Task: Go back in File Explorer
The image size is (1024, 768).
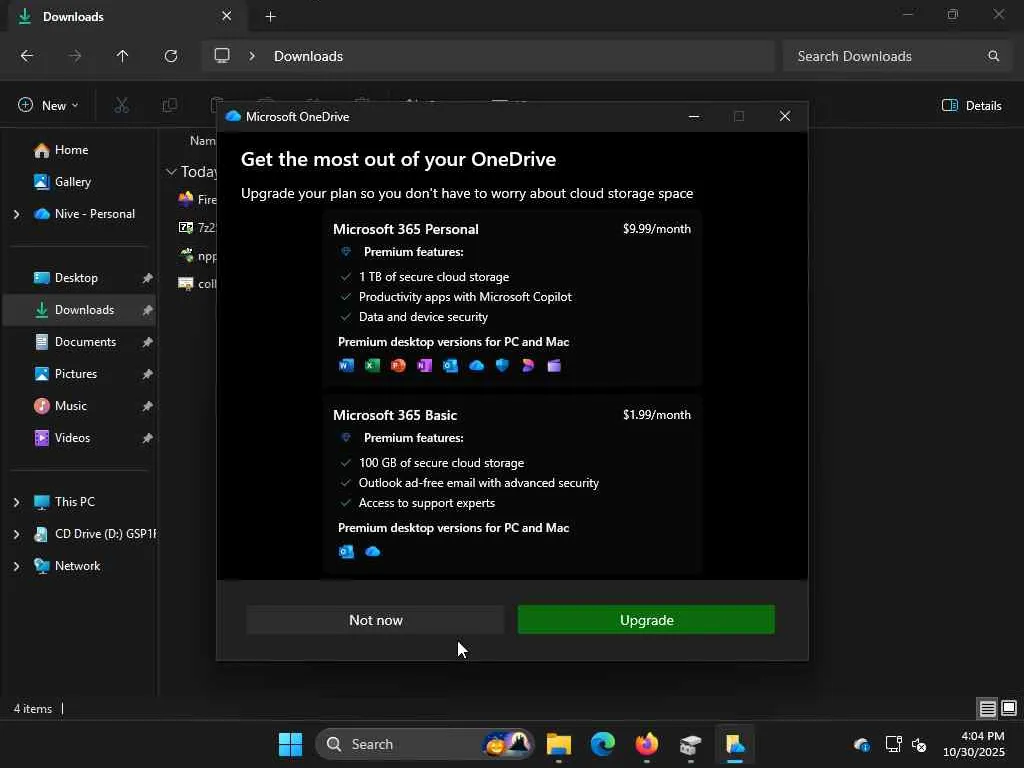Action: coord(27,56)
